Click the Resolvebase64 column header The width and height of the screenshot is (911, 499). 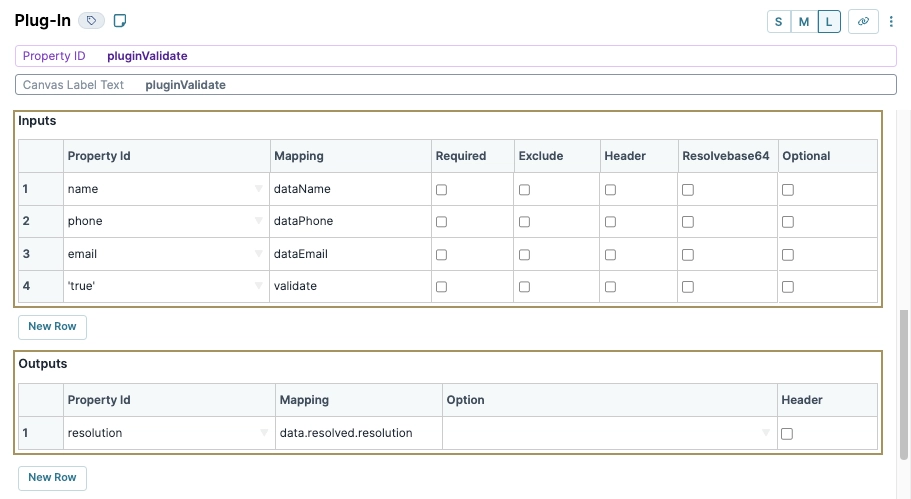(x=726, y=156)
